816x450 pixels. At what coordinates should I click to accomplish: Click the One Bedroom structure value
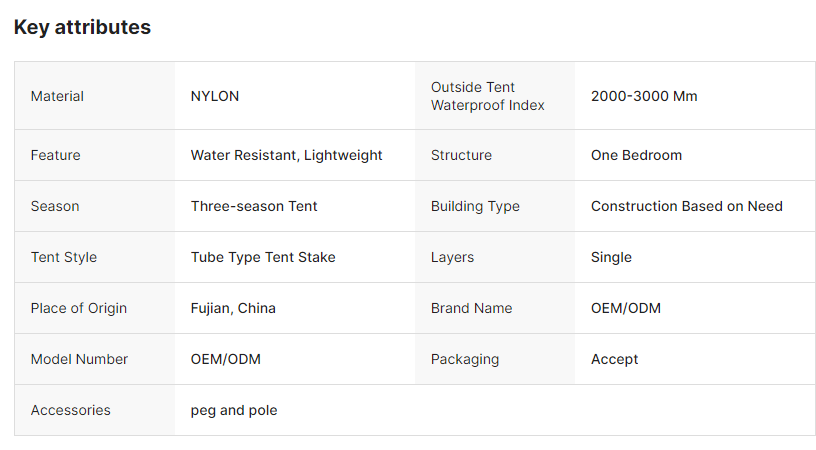coord(636,155)
